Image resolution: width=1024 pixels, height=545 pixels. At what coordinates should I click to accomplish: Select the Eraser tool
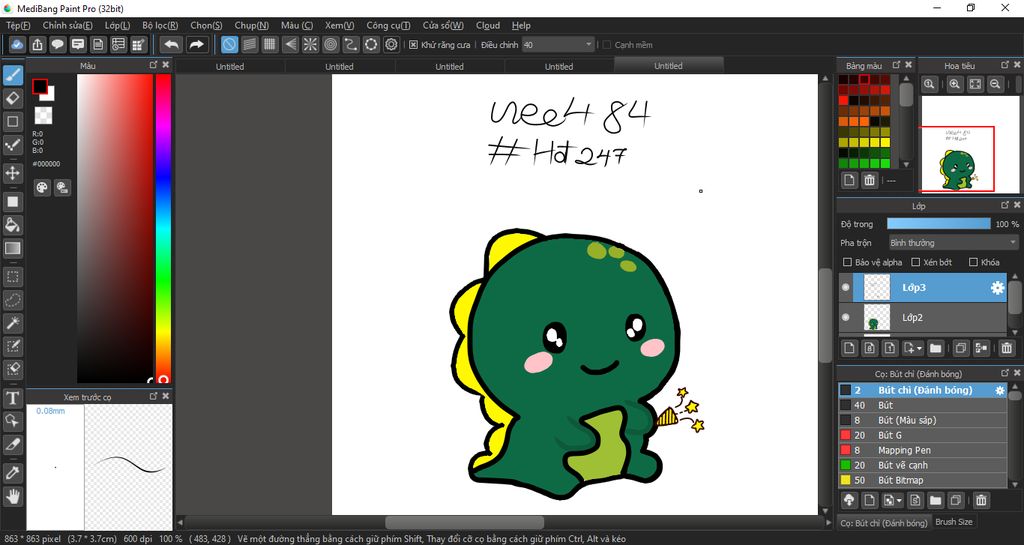click(x=12, y=99)
